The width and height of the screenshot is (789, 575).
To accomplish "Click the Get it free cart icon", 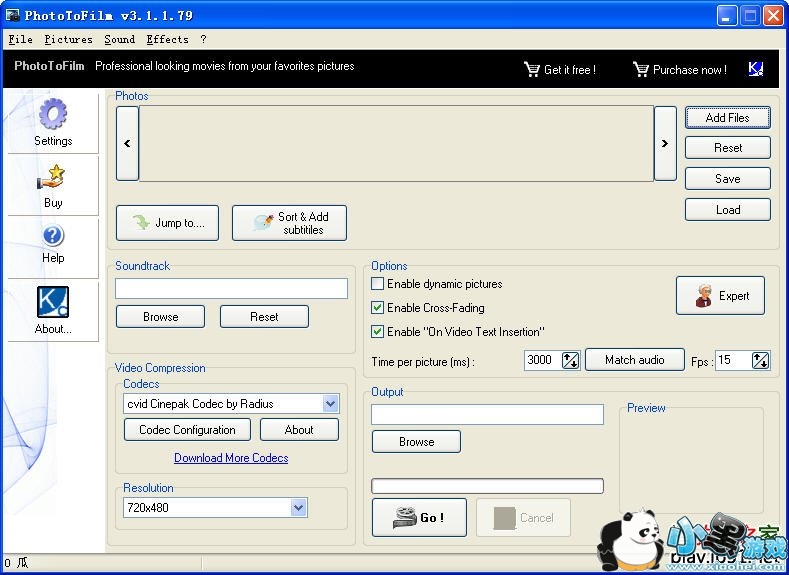I will 532,69.
